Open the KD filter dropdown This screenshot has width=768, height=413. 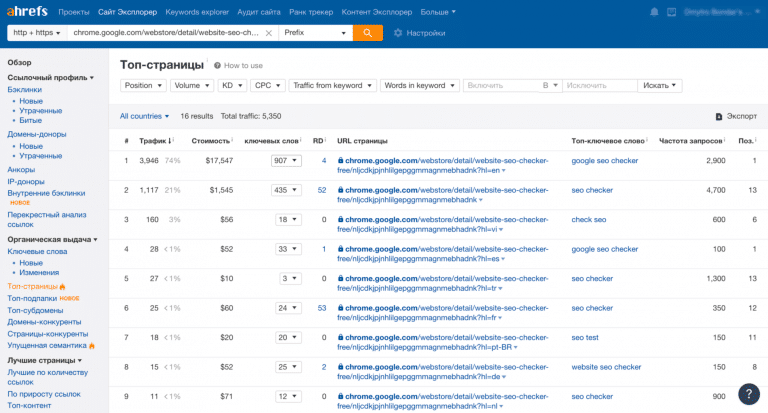tap(232, 85)
